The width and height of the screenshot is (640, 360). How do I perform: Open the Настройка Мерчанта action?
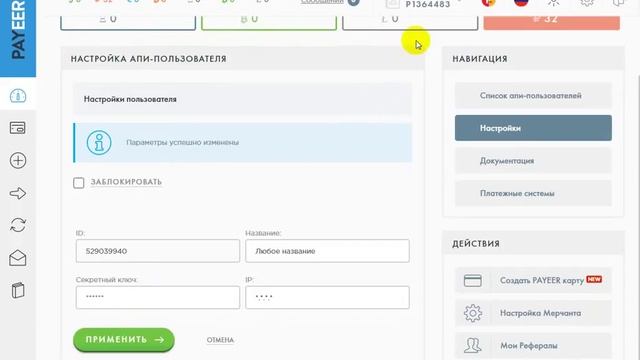click(533, 313)
